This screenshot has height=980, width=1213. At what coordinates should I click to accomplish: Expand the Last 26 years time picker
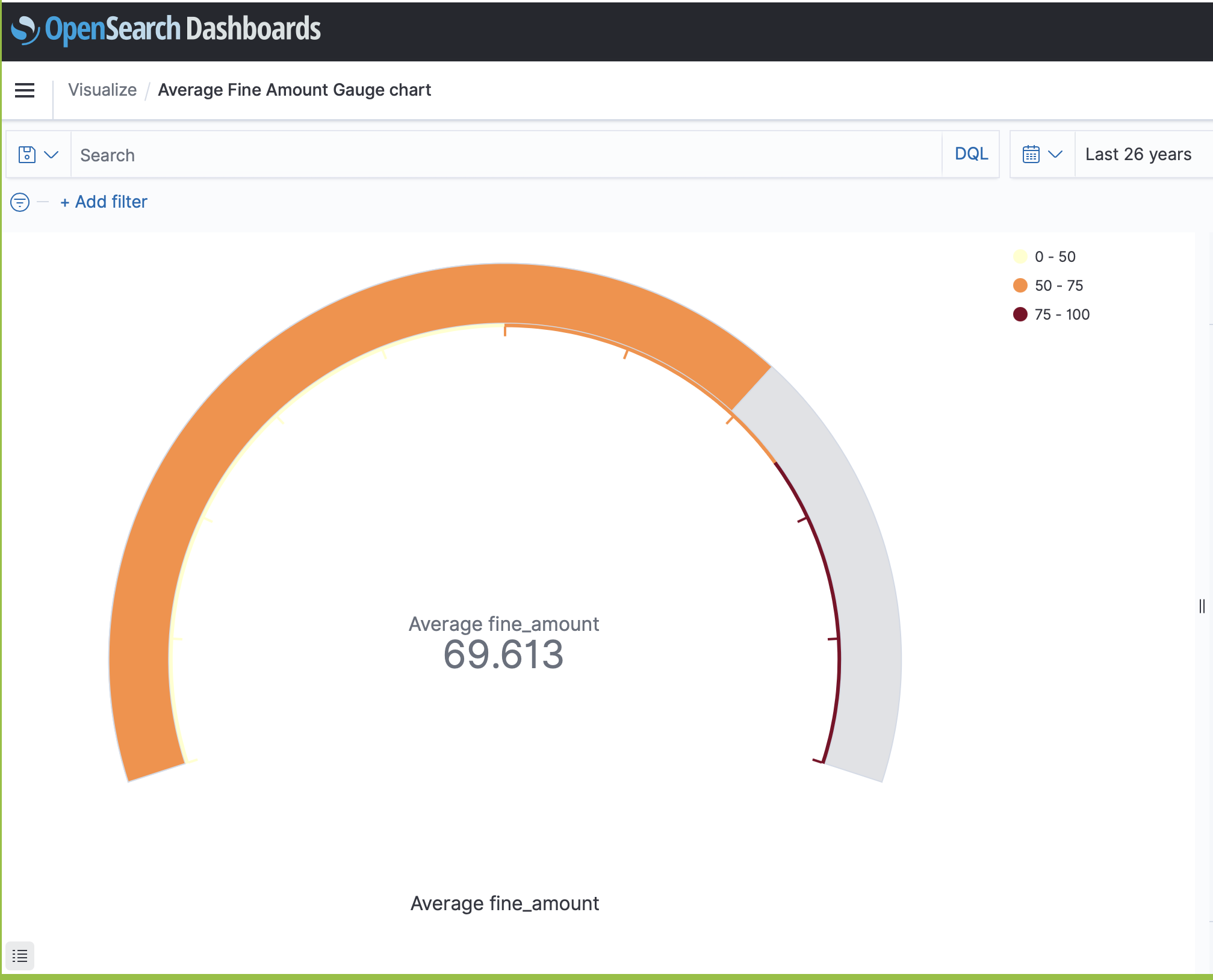pyautogui.click(x=1137, y=154)
